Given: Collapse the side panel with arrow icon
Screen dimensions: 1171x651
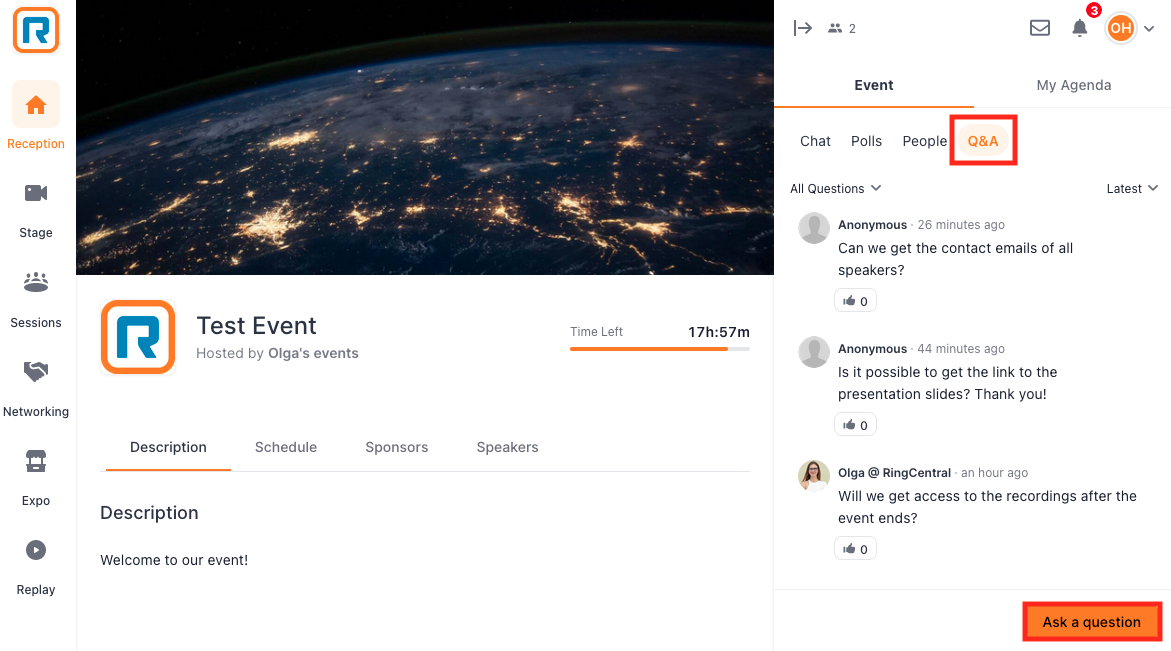Looking at the screenshot, I should 803,28.
